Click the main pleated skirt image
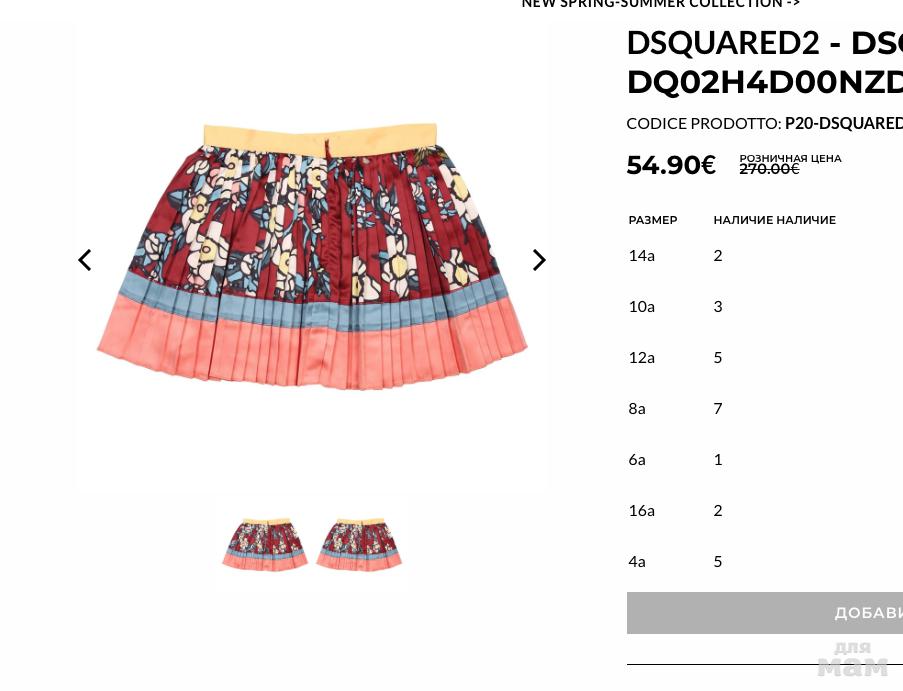This screenshot has width=903, height=691. point(312,256)
